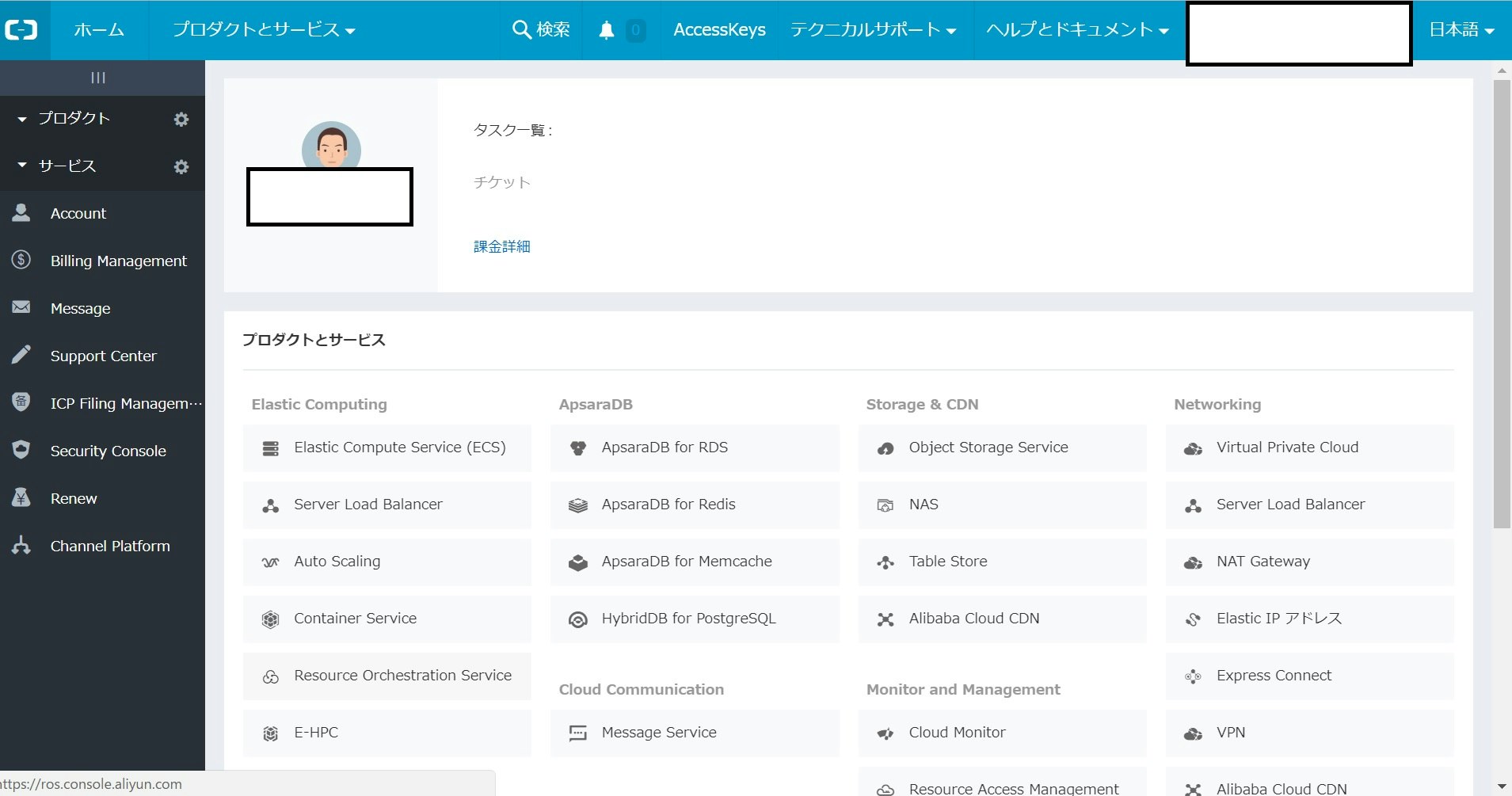Click the gear next to プロダクト
This screenshot has width=1512, height=796.
pos(181,119)
